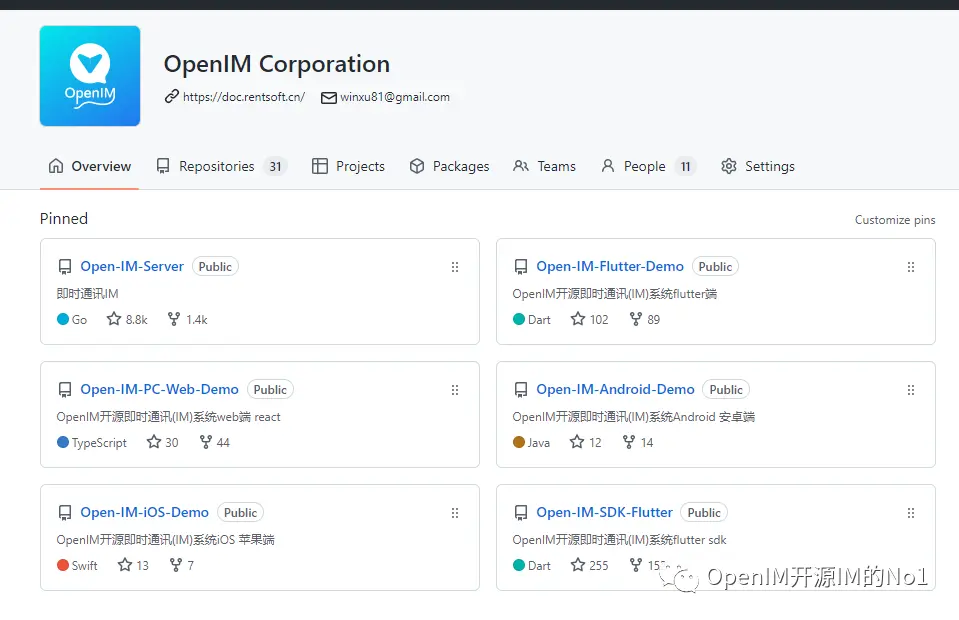Click the star icon for Open-IM-PC-Web-Demo
The height and width of the screenshot is (620, 959).
click(154, 442)
